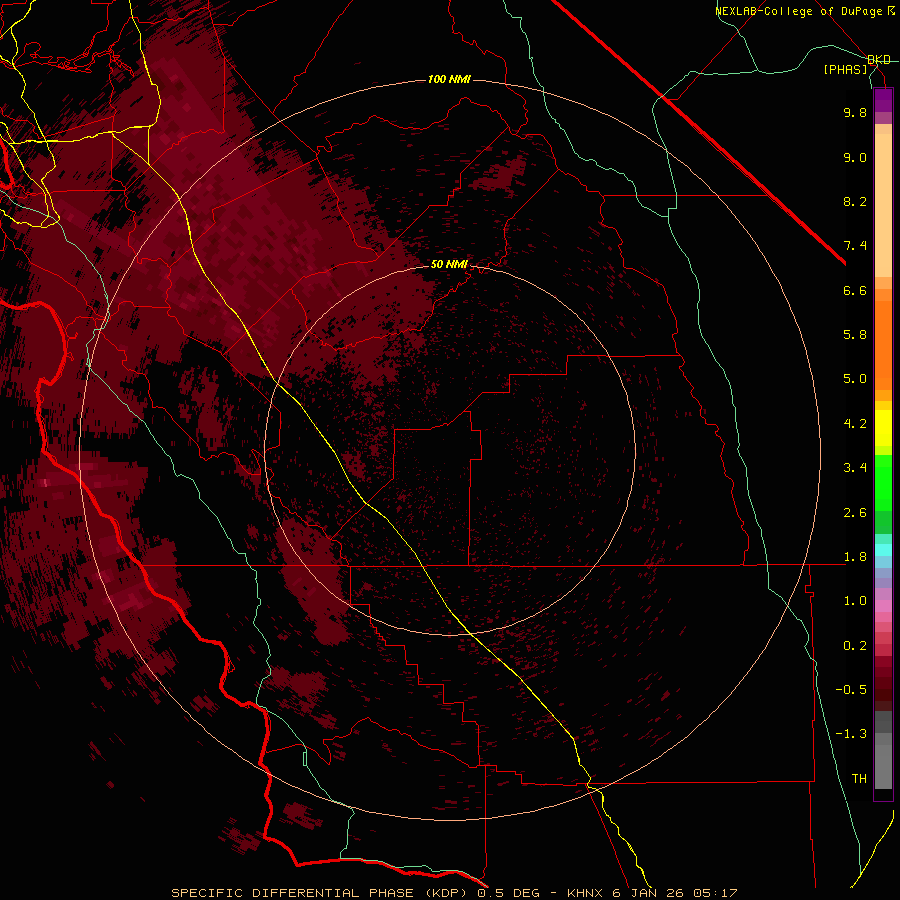Click the 6 JAN 26 05:17 timestamp
900x900 pixels.
(675, 893)
